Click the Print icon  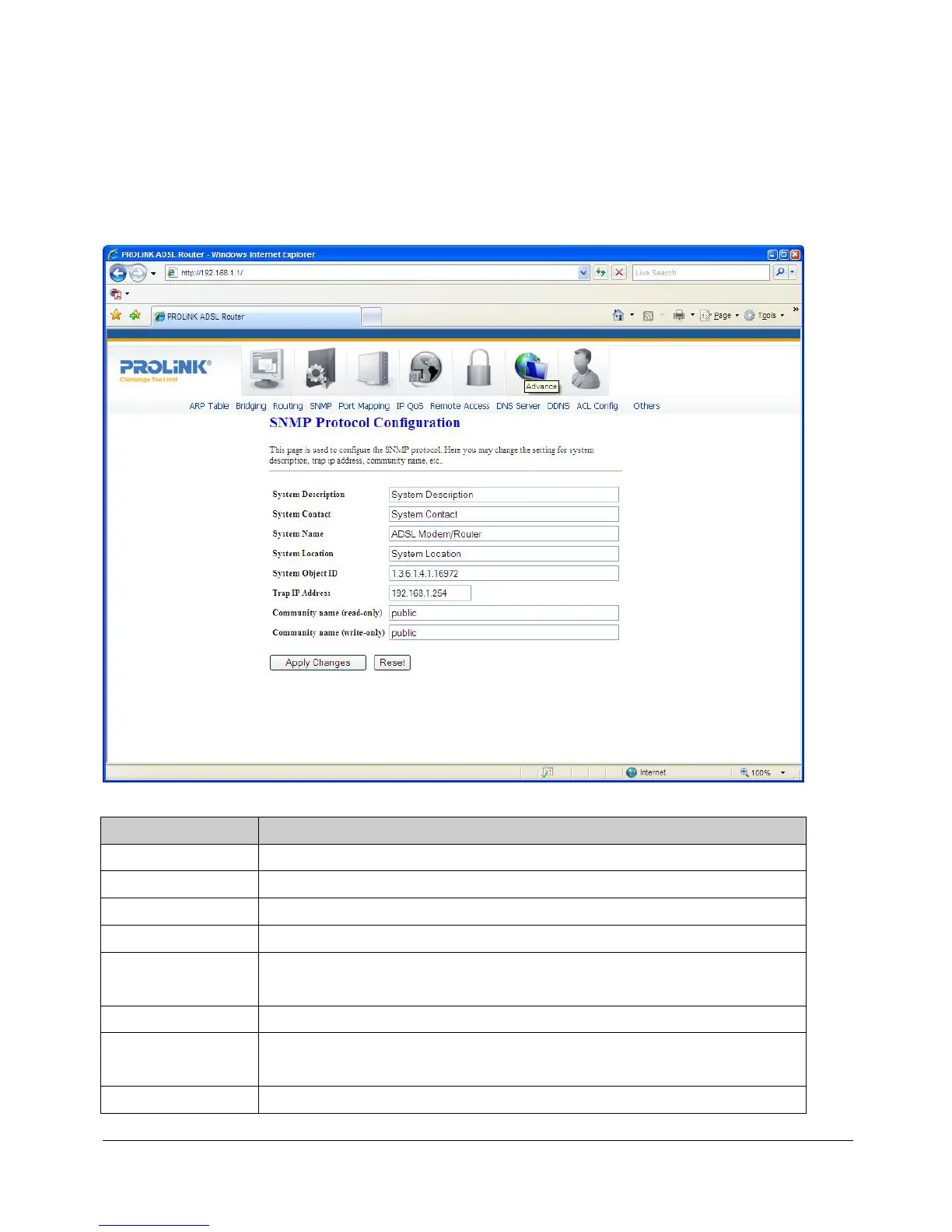(679, 315)
